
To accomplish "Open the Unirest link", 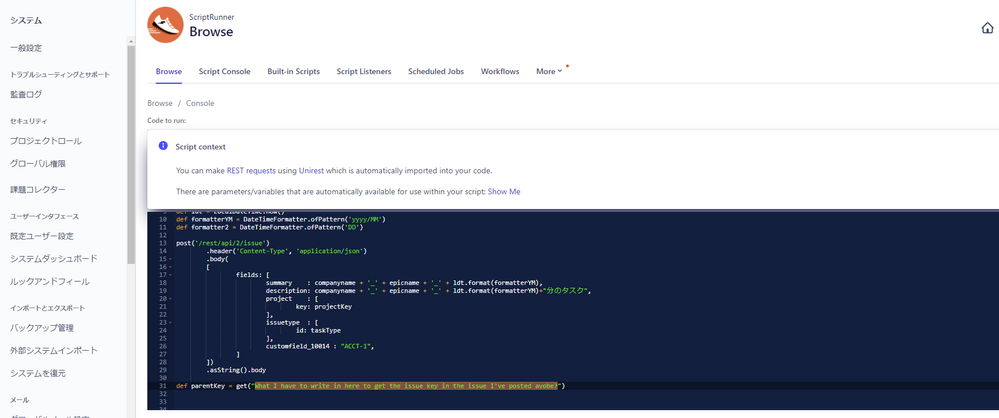I will tap(312, 171).
